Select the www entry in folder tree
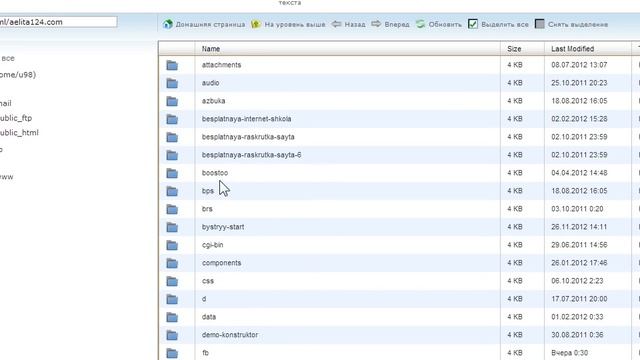This screenshot has width=640, height=360. point(7,177)
